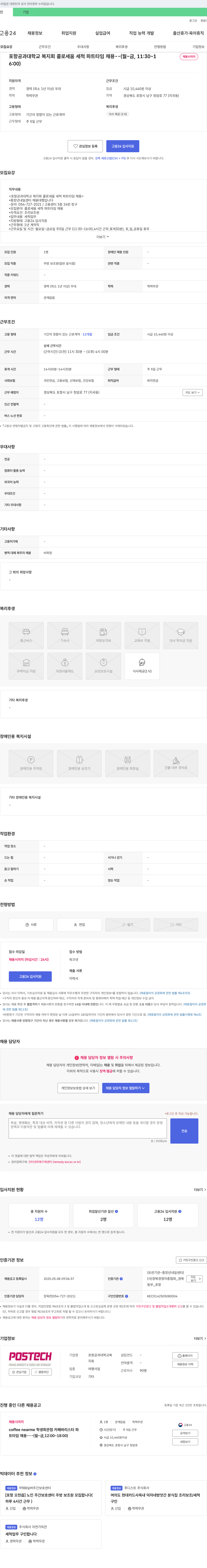Click the 장애인용 주차장 facility icon

point(31,763)
